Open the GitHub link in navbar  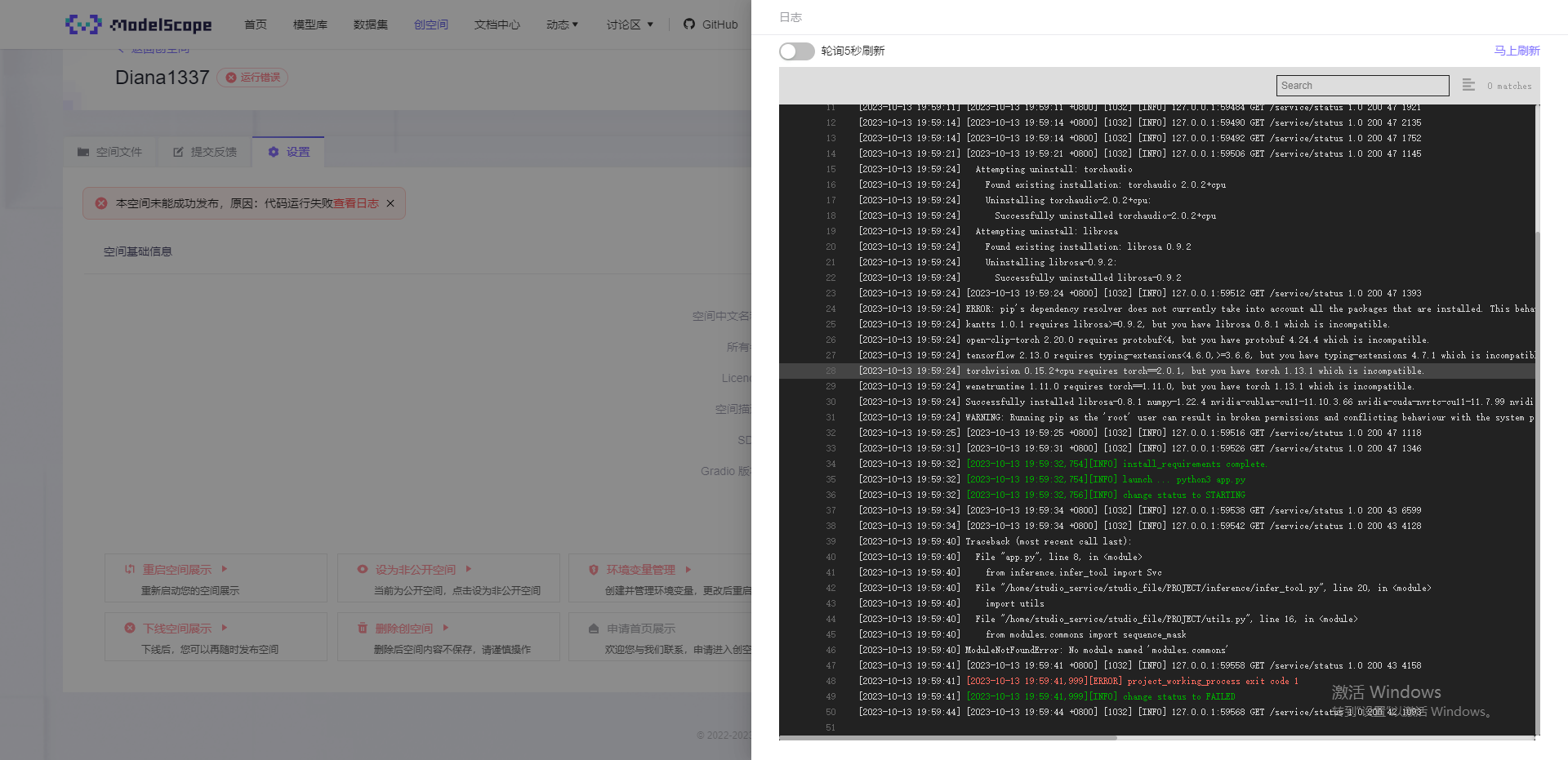pyautogui.click(x=710, y=24)
